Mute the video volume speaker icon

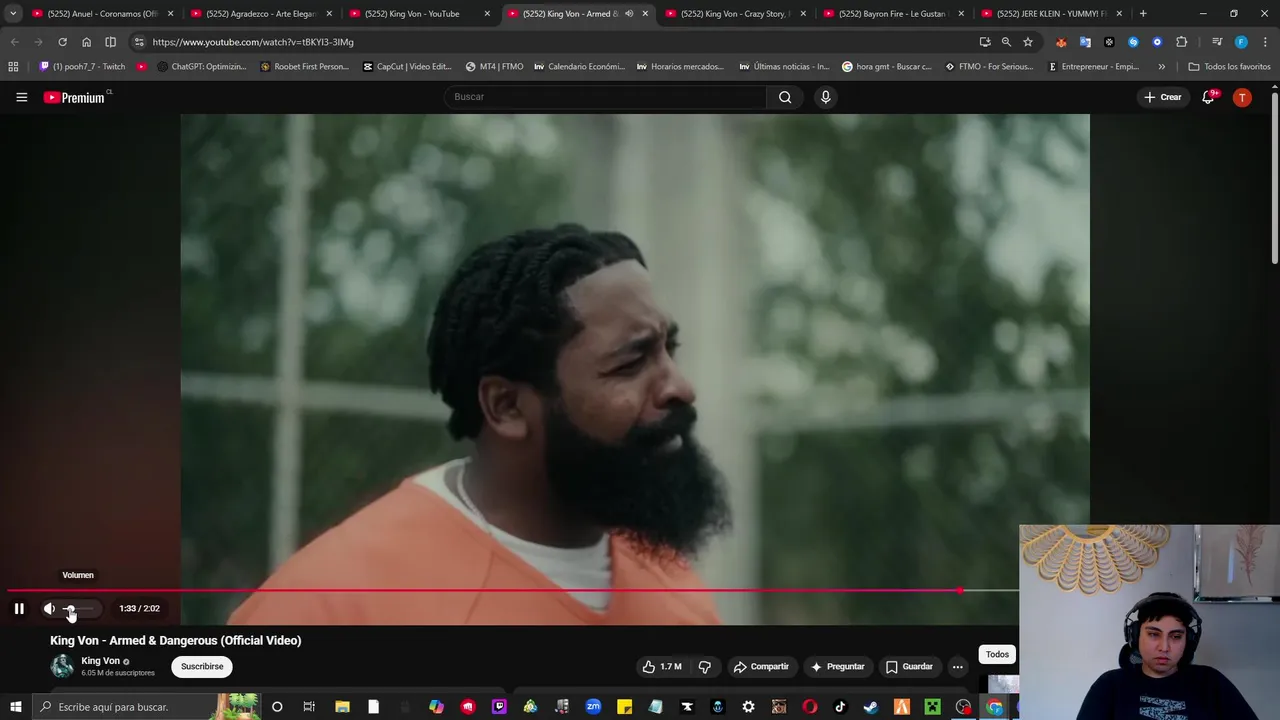[x=49, y=608]
